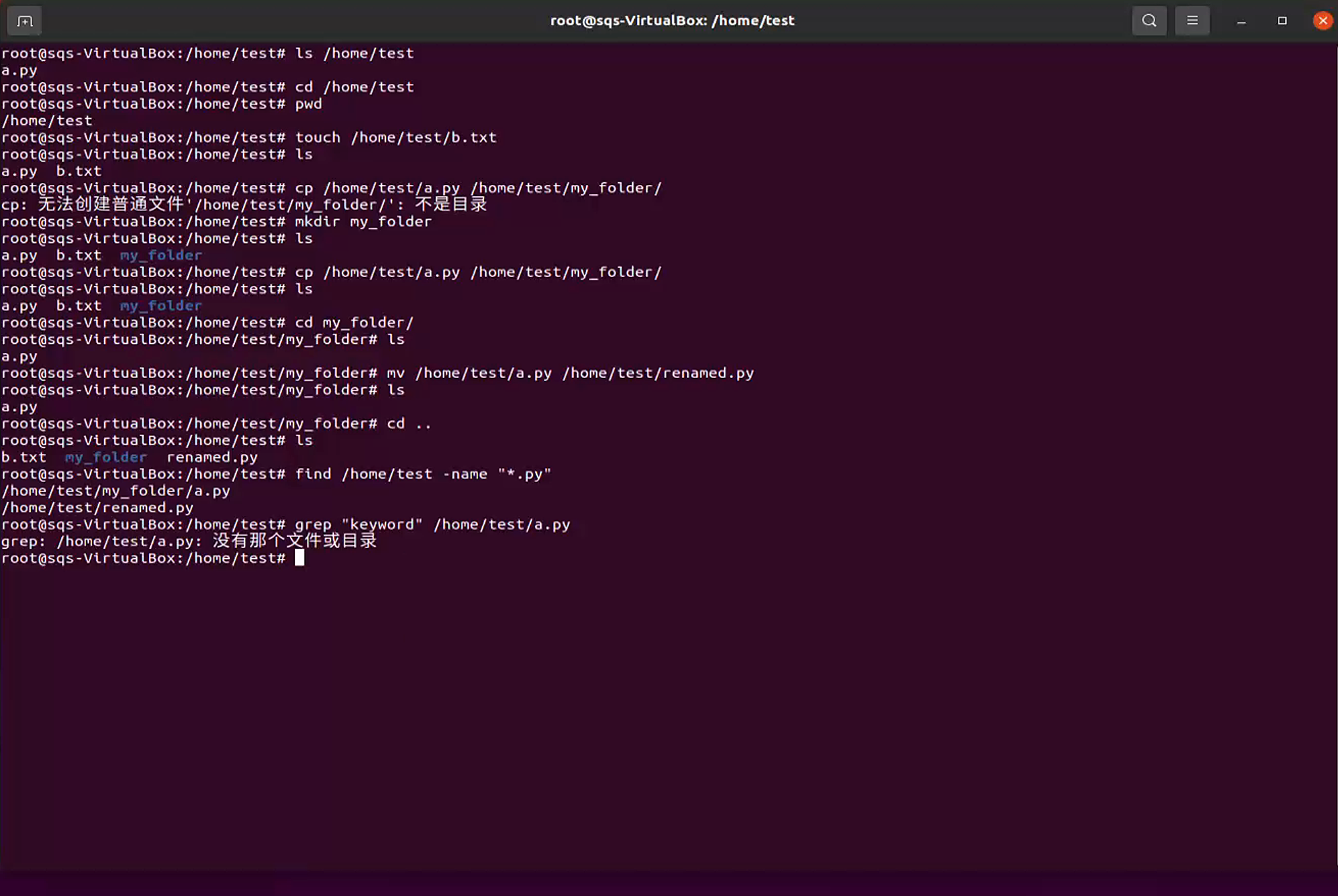Click the 'cd /home/test' command line
Screen dimensions: 1338x896
point(208,87)
